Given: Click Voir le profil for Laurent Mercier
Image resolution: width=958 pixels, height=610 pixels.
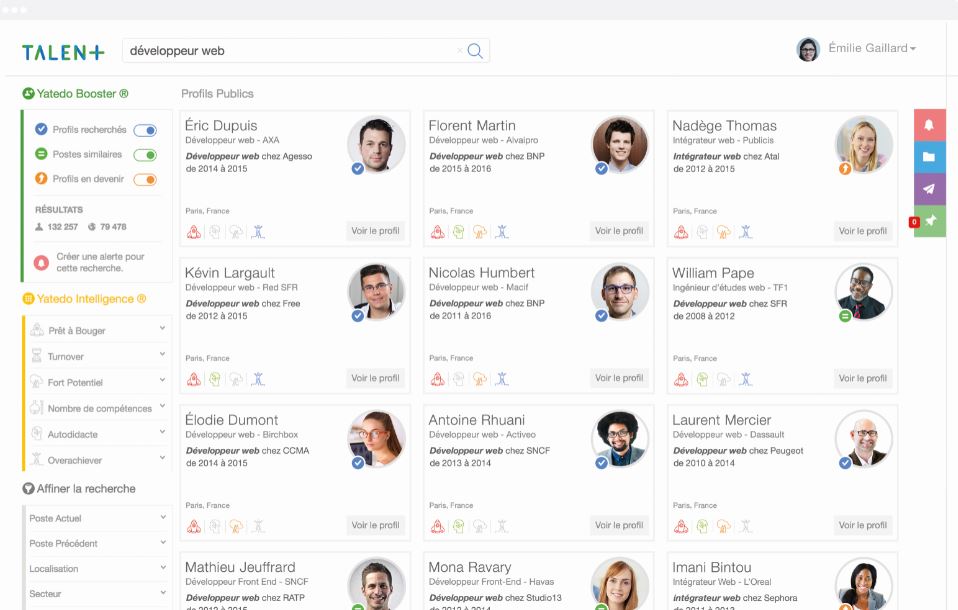Looking at the screenshot, I should coord(862,525).
